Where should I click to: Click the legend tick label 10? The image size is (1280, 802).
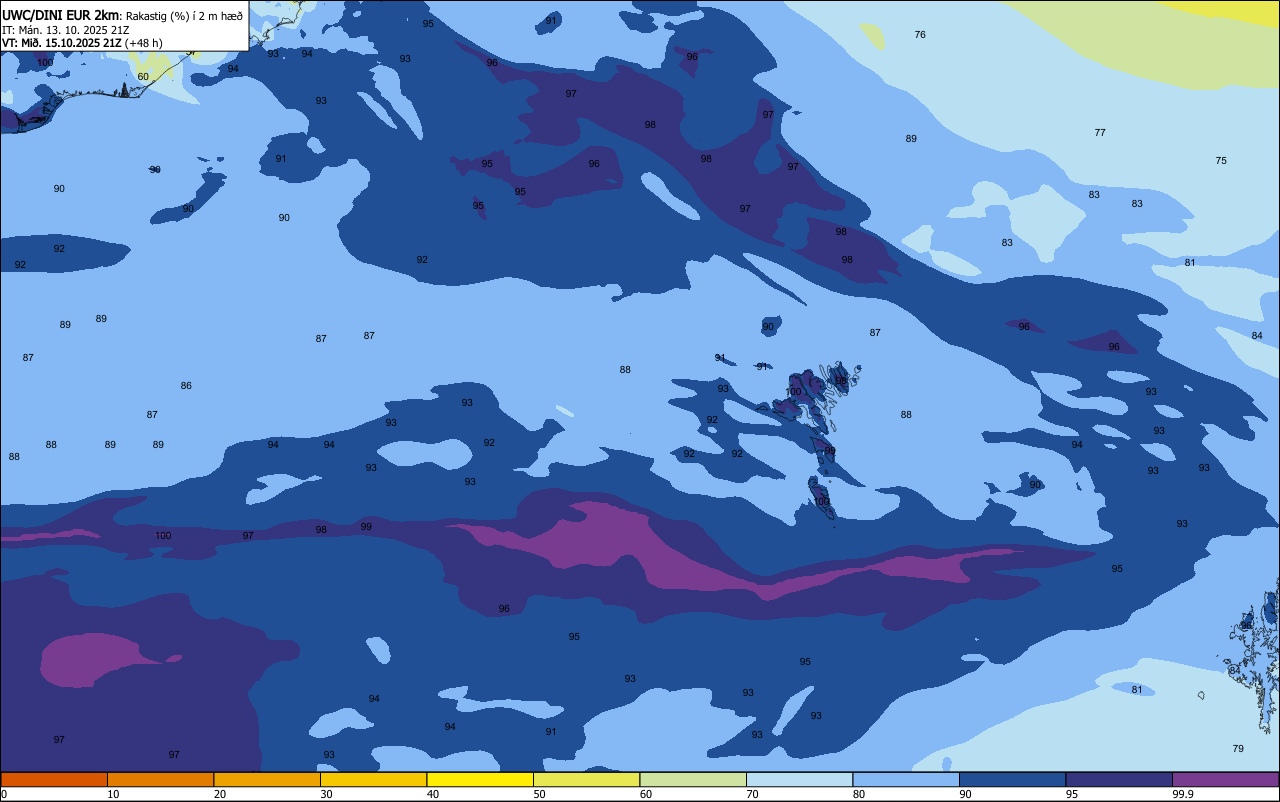113,794
